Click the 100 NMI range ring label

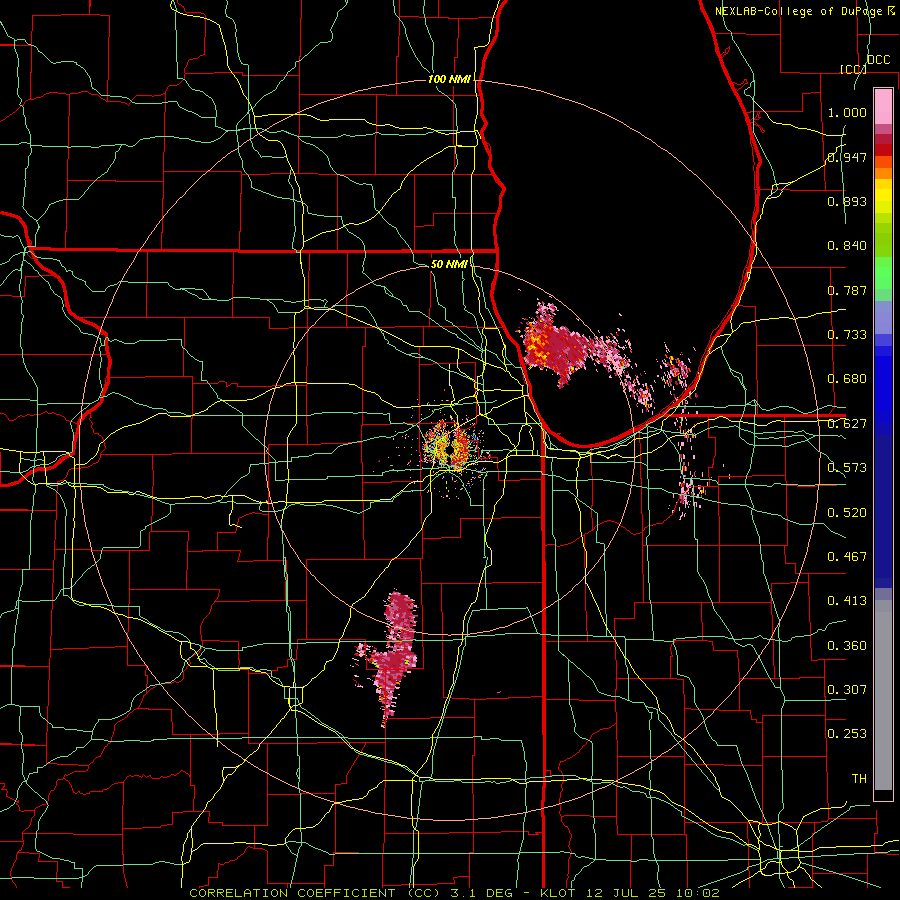[x=449, y=79]
